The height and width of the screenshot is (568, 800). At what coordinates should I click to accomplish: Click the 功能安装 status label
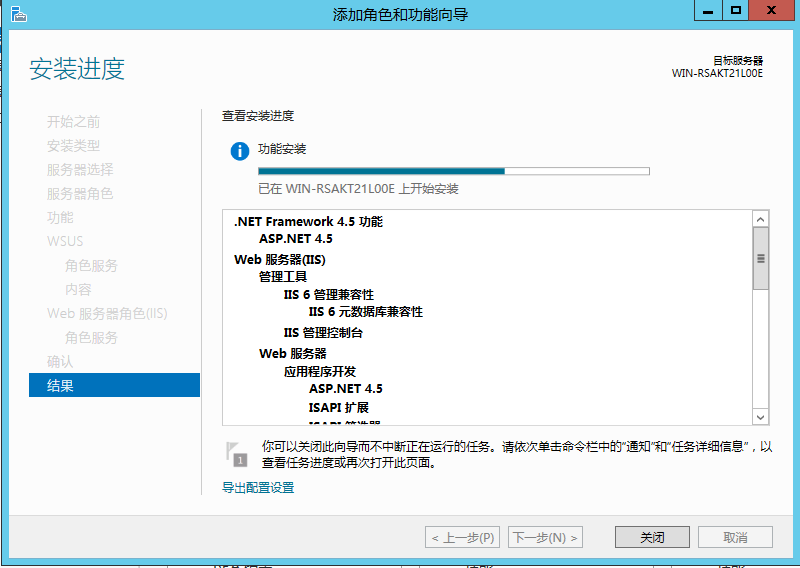(x=282, y=149)
